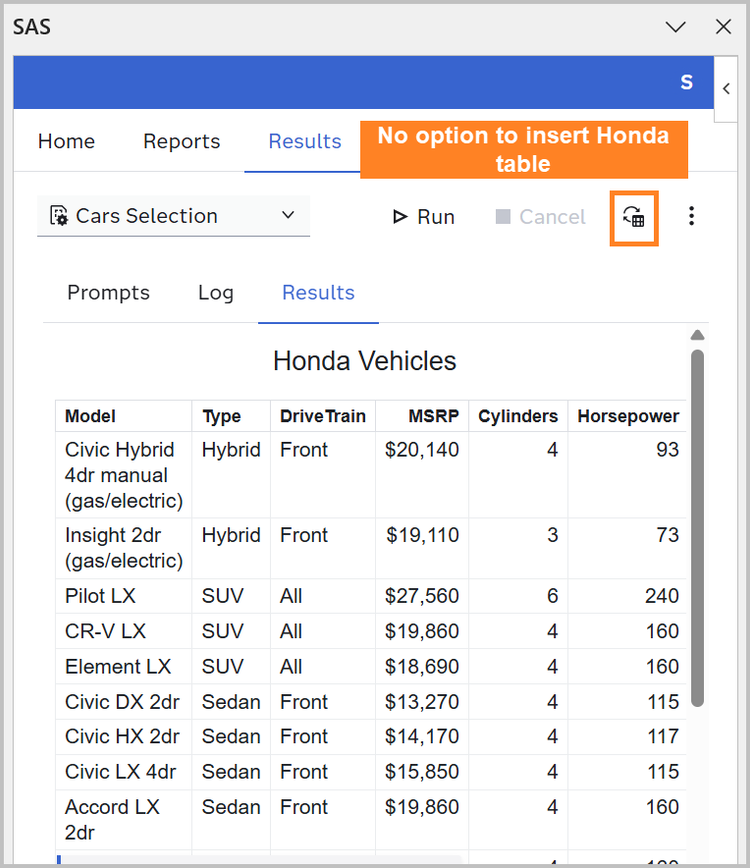Click the horsepower value 93
The width and height of the screenshot is (750, 868).
pyautogui.click(x=668, y=450)
